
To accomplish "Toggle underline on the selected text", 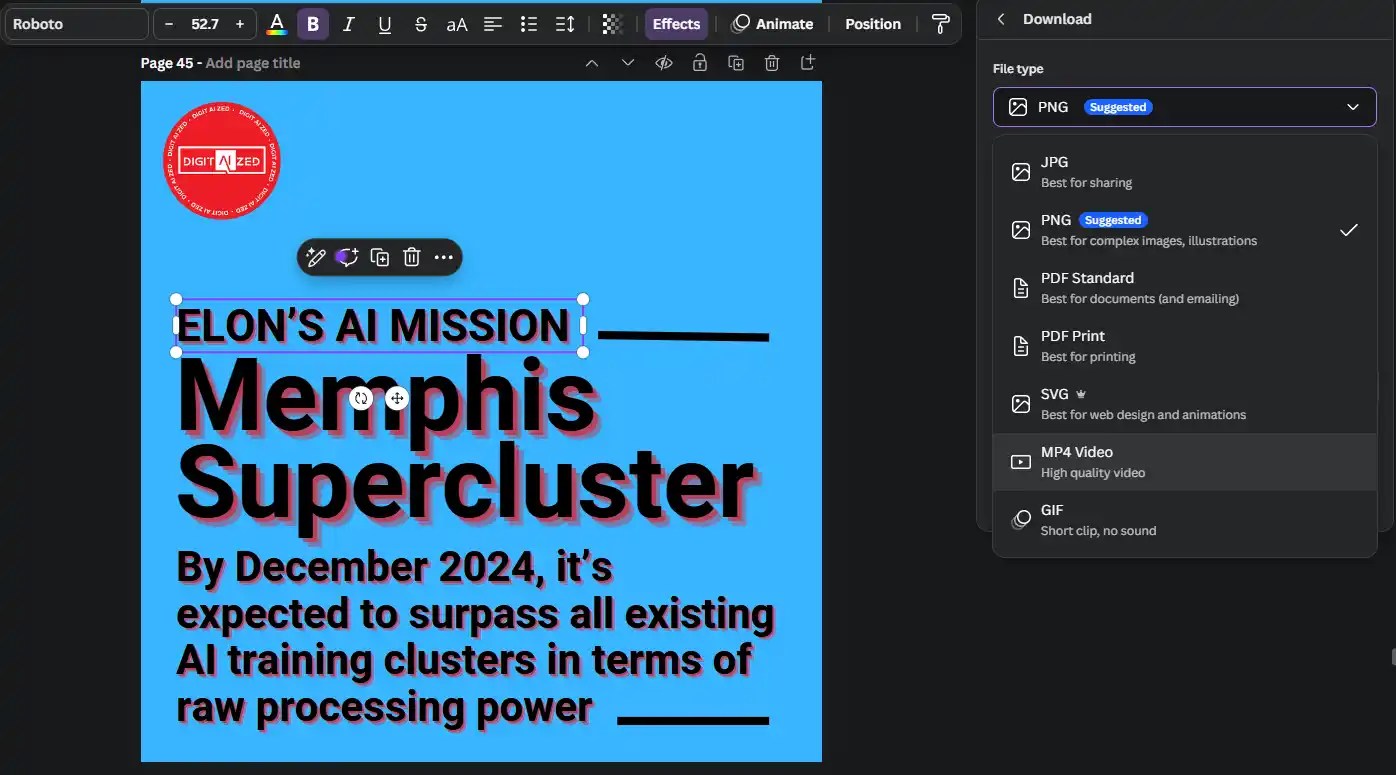I will point(384,23).
